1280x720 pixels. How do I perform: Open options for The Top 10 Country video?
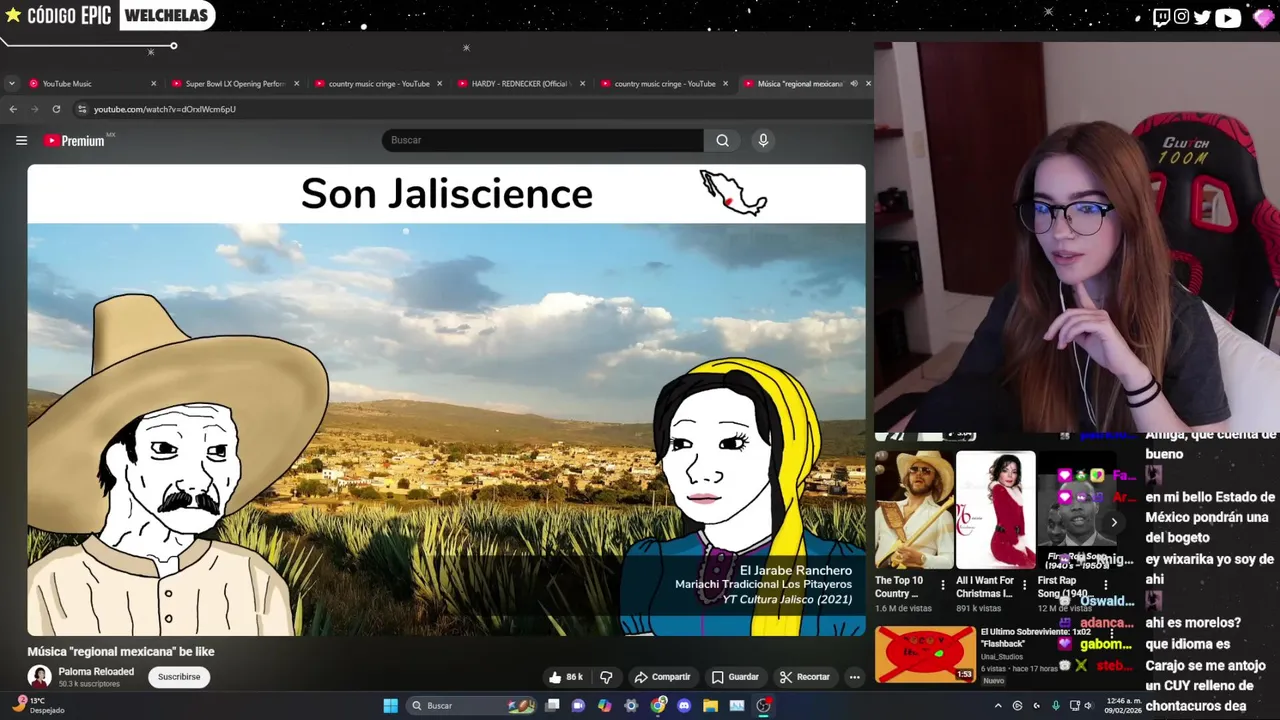[x=942, y=585]
